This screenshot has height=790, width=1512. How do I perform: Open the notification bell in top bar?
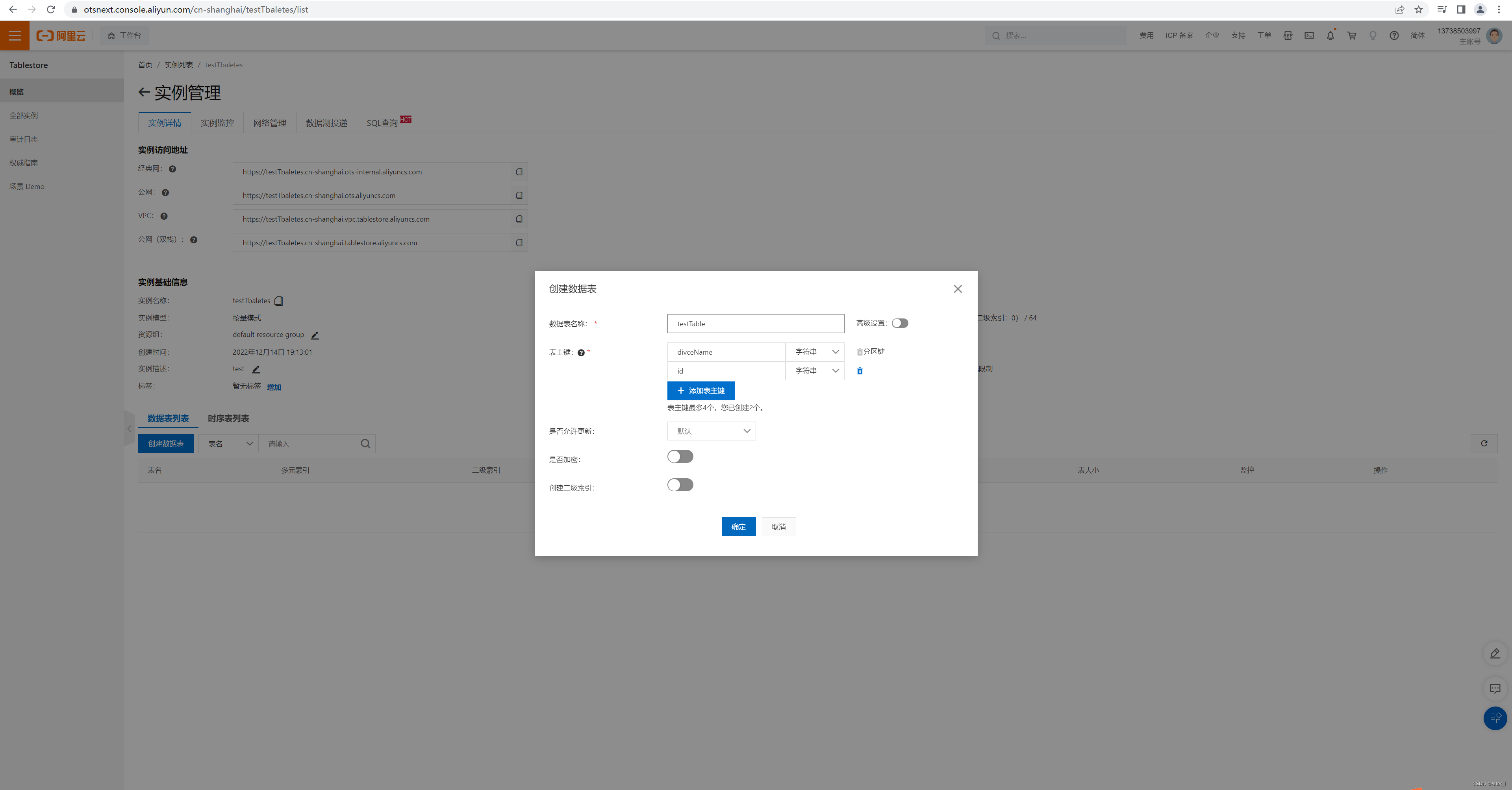pyautogui.click(x=1330, y=36)
